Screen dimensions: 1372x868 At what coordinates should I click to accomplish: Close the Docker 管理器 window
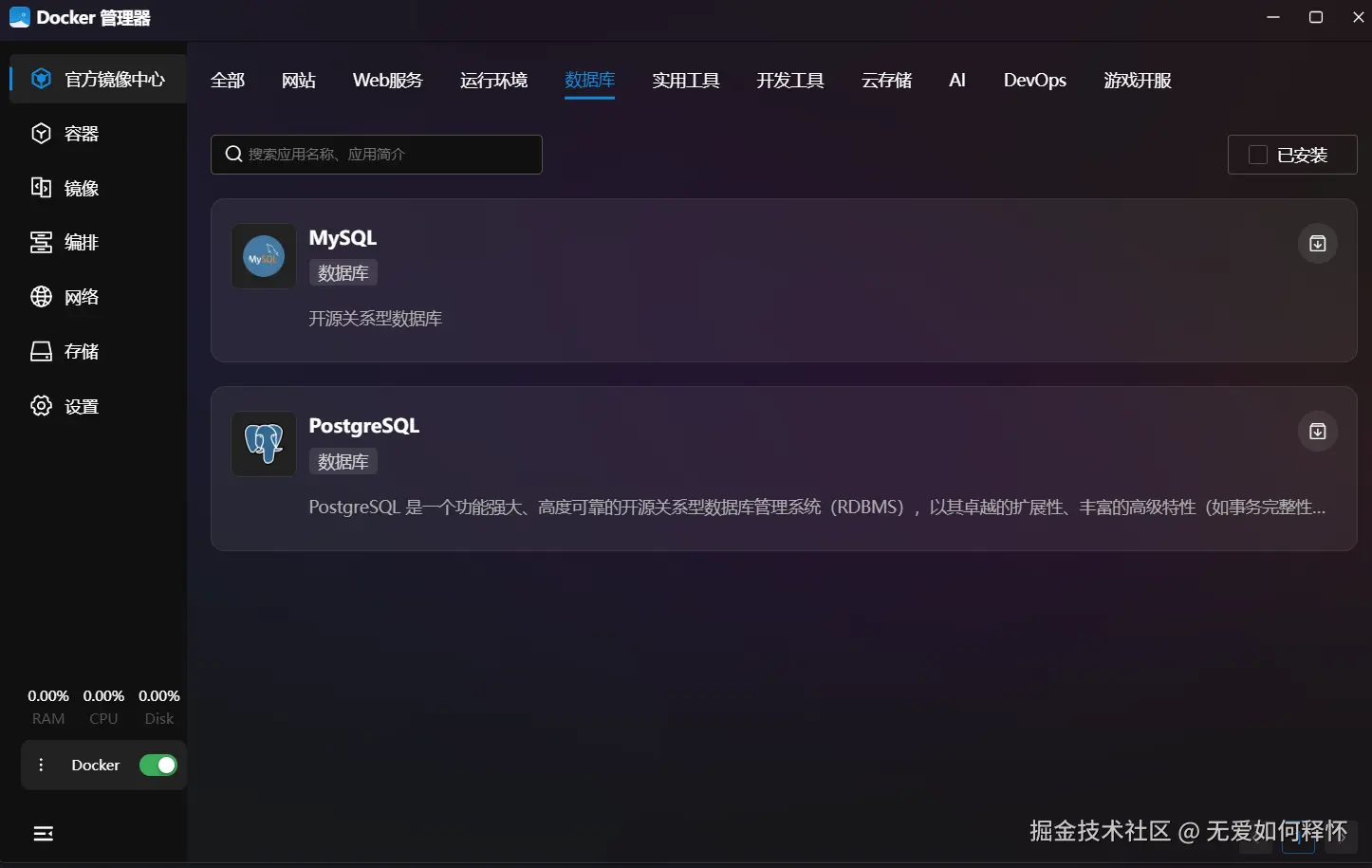[1359, 17]
